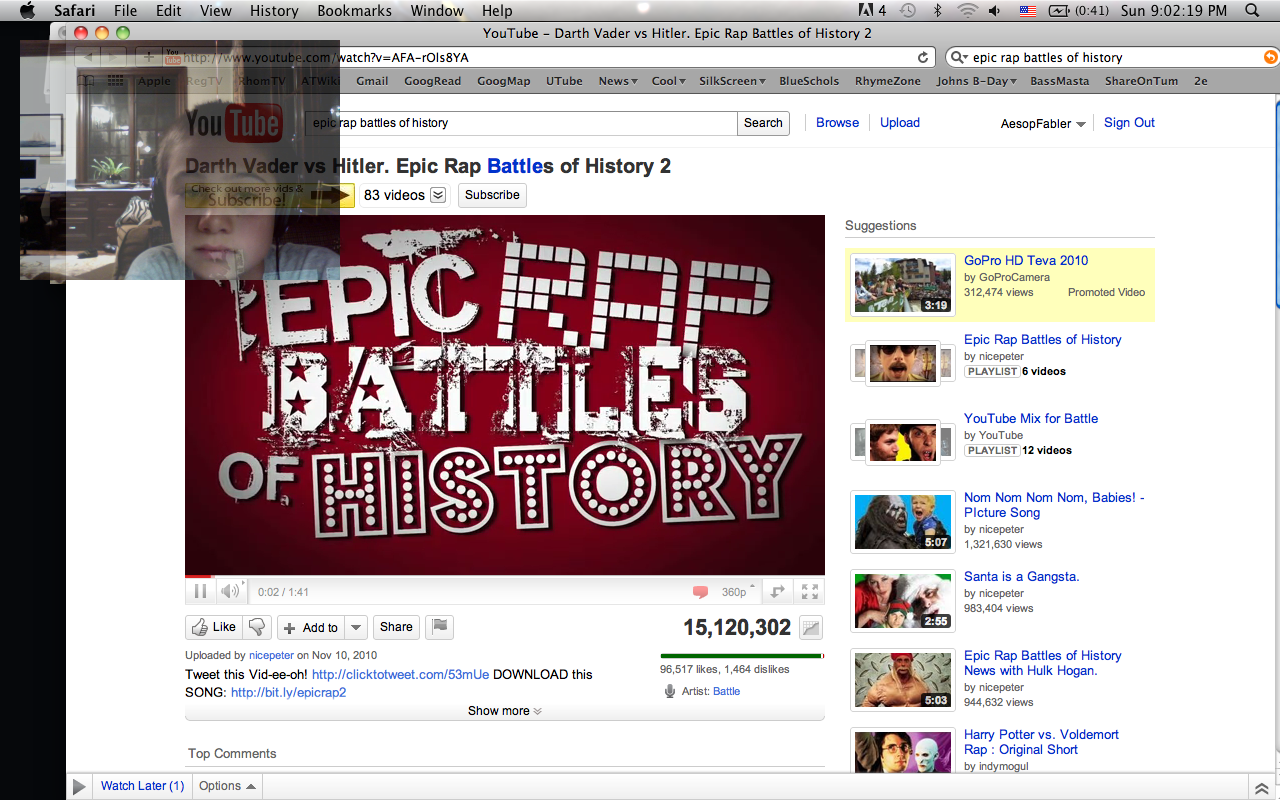1280x800 pixels.
Task: Open the Add to dropdown arrow
Action: click(357, 627)
